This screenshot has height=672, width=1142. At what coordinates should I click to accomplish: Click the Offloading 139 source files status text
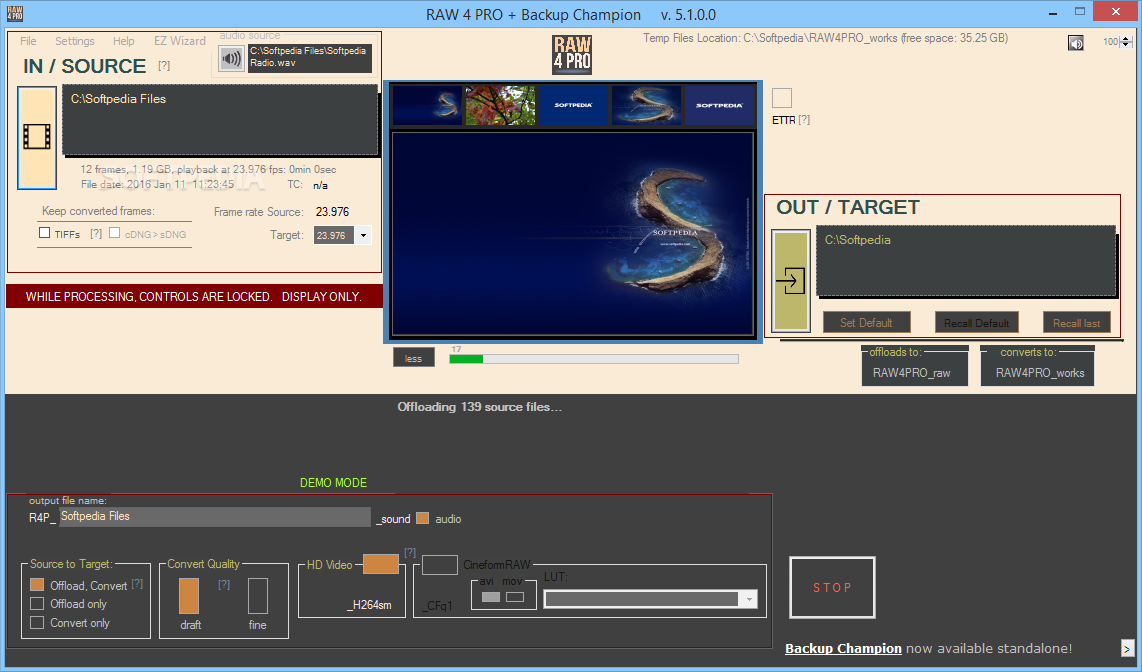coord(479,407)
